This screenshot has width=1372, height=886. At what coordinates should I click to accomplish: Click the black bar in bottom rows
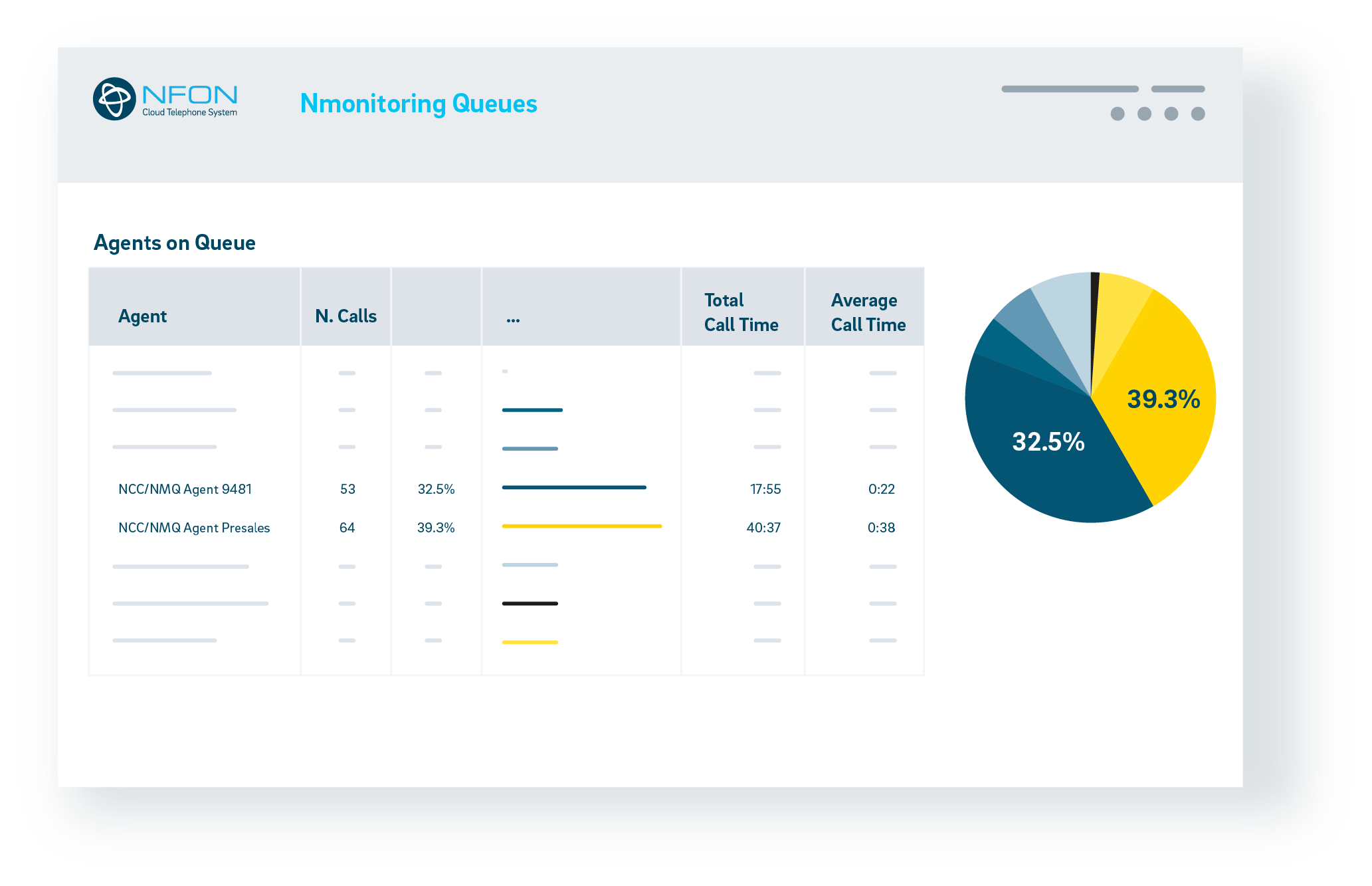pos(530,604)
